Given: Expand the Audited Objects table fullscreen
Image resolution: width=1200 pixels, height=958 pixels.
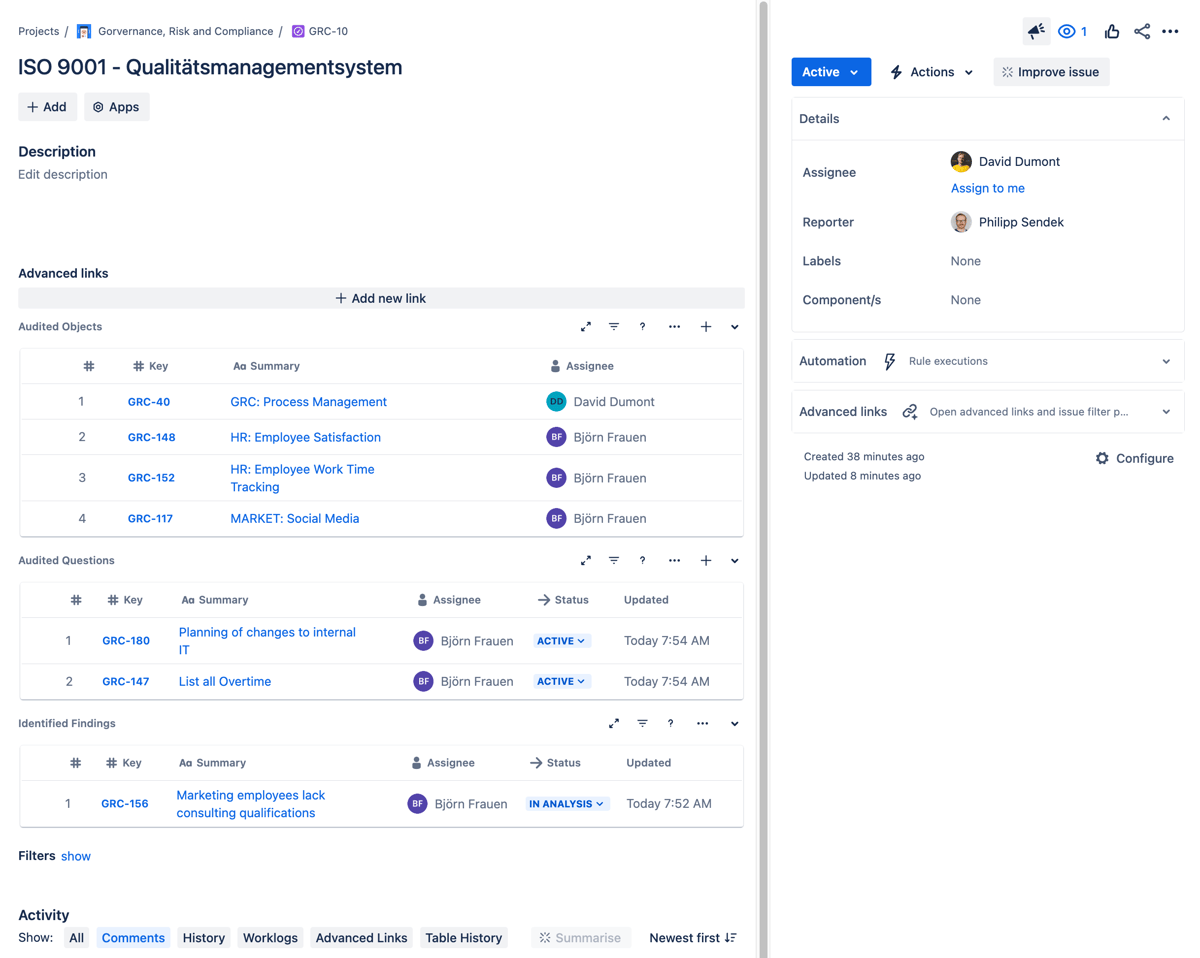Looking at the screenshot, I should [x=586, y=327].
